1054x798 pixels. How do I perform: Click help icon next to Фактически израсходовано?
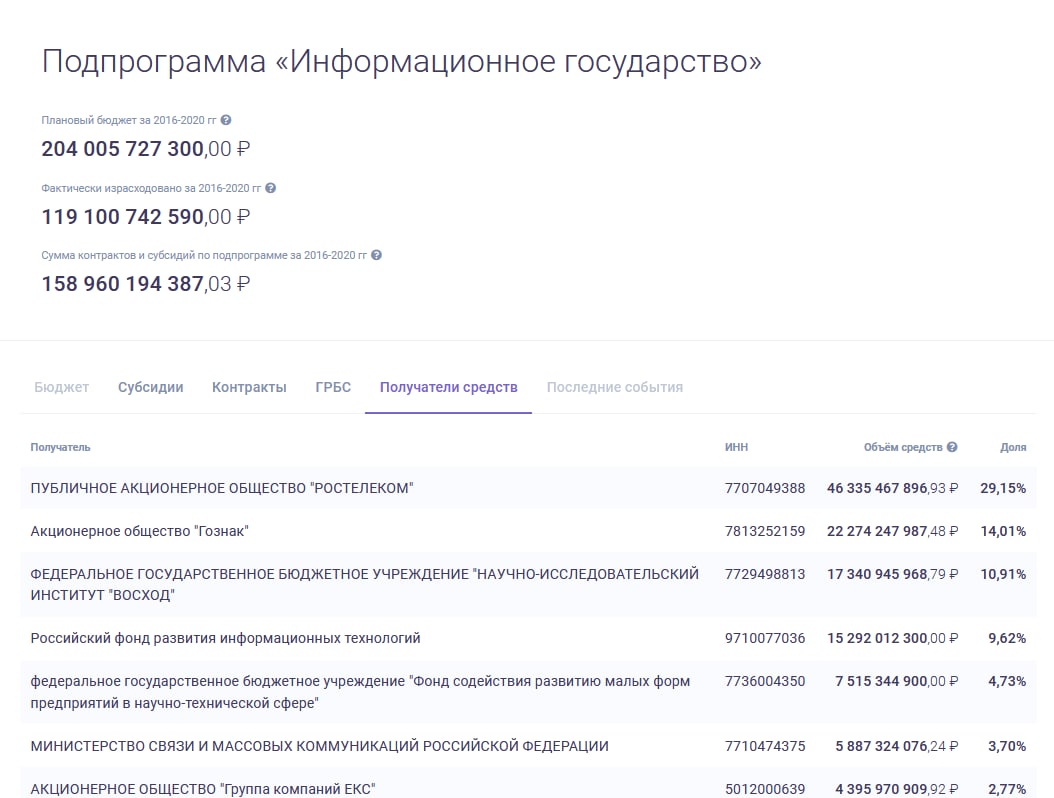point(270,188)
